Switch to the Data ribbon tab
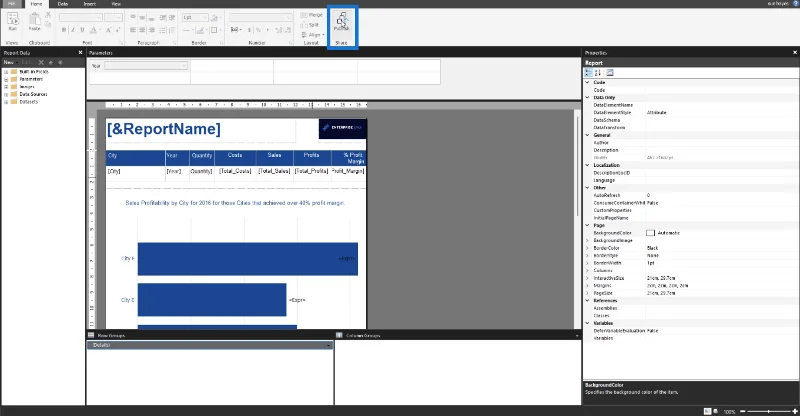Image resolution: width=800 pixels, height=416 pixels. pos(63,4)
